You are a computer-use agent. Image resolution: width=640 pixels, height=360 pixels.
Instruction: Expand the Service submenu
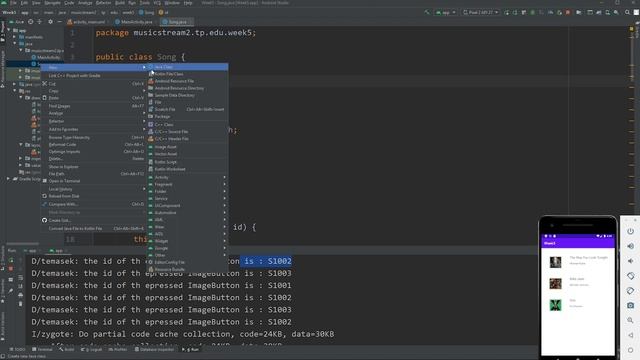point(187,198)
